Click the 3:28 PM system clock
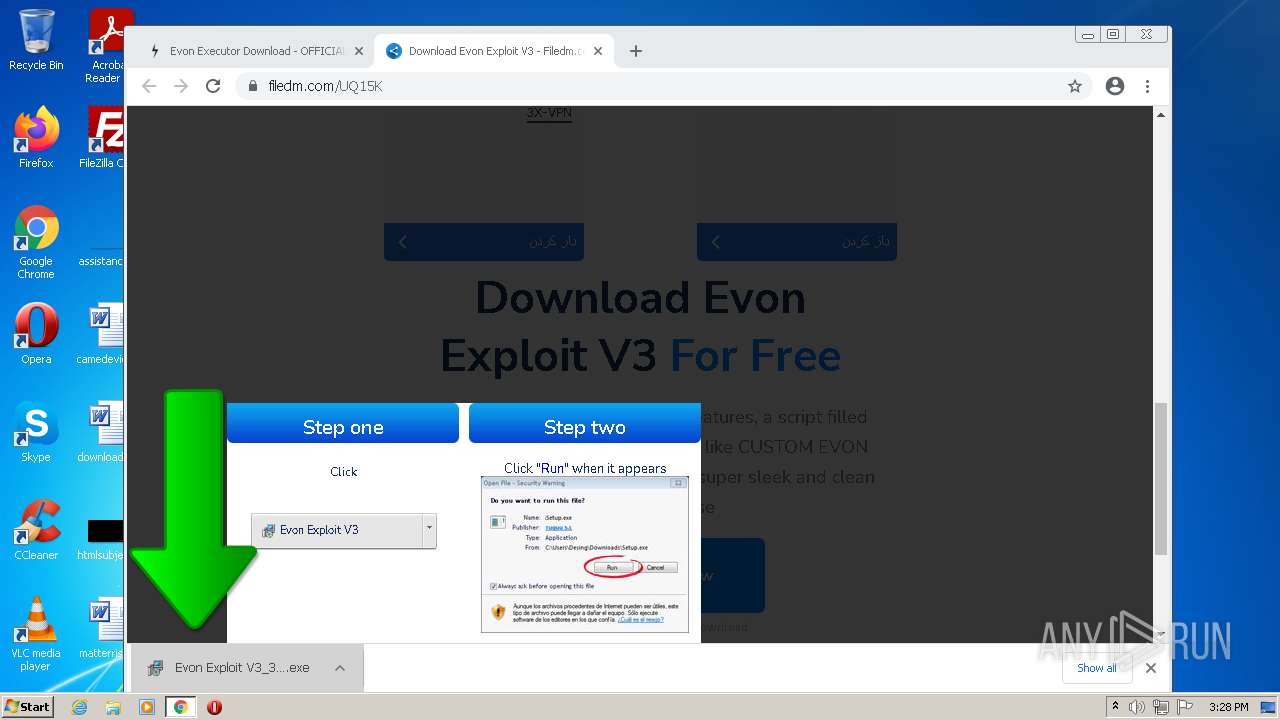 [1228, 707]
